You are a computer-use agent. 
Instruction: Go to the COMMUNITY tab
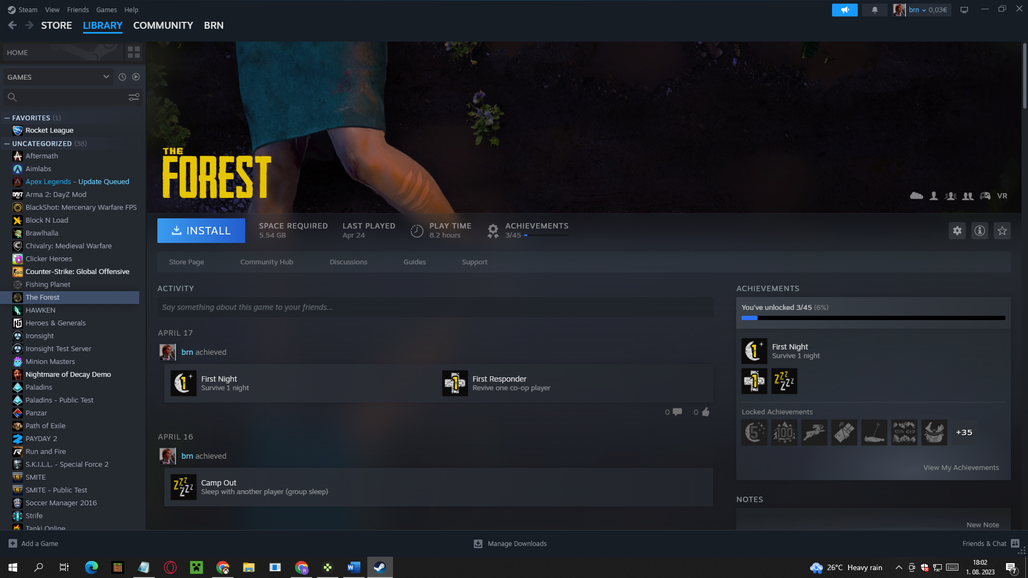163,26
